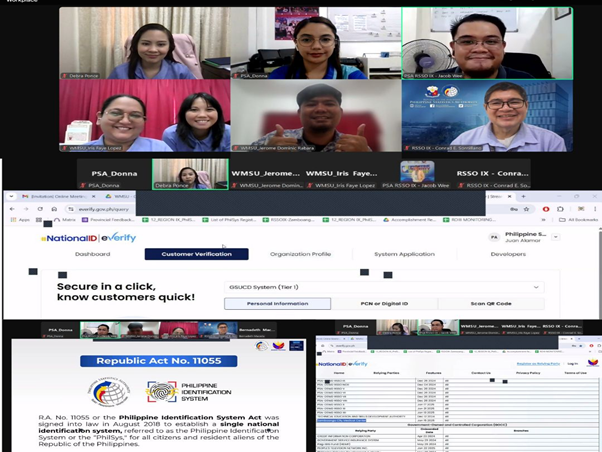
Task: Open the Developers tab
Action: click(508, 254)
